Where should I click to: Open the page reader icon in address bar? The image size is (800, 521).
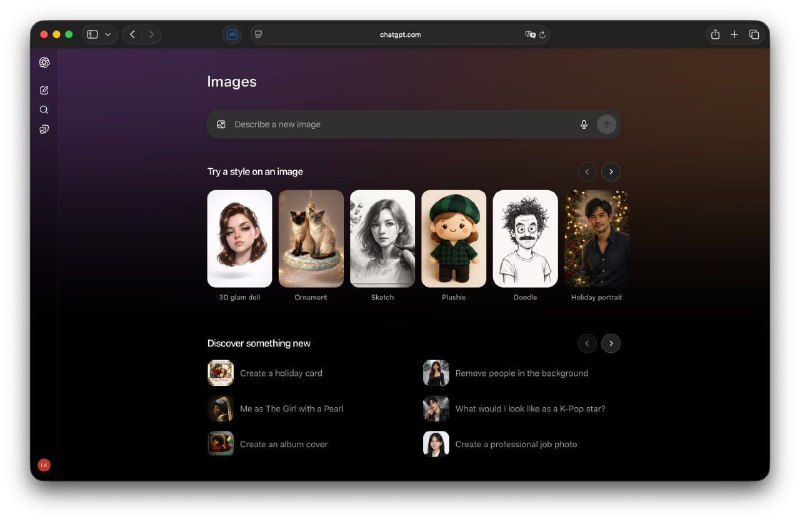pyautogui.click(x=259, y=34)
